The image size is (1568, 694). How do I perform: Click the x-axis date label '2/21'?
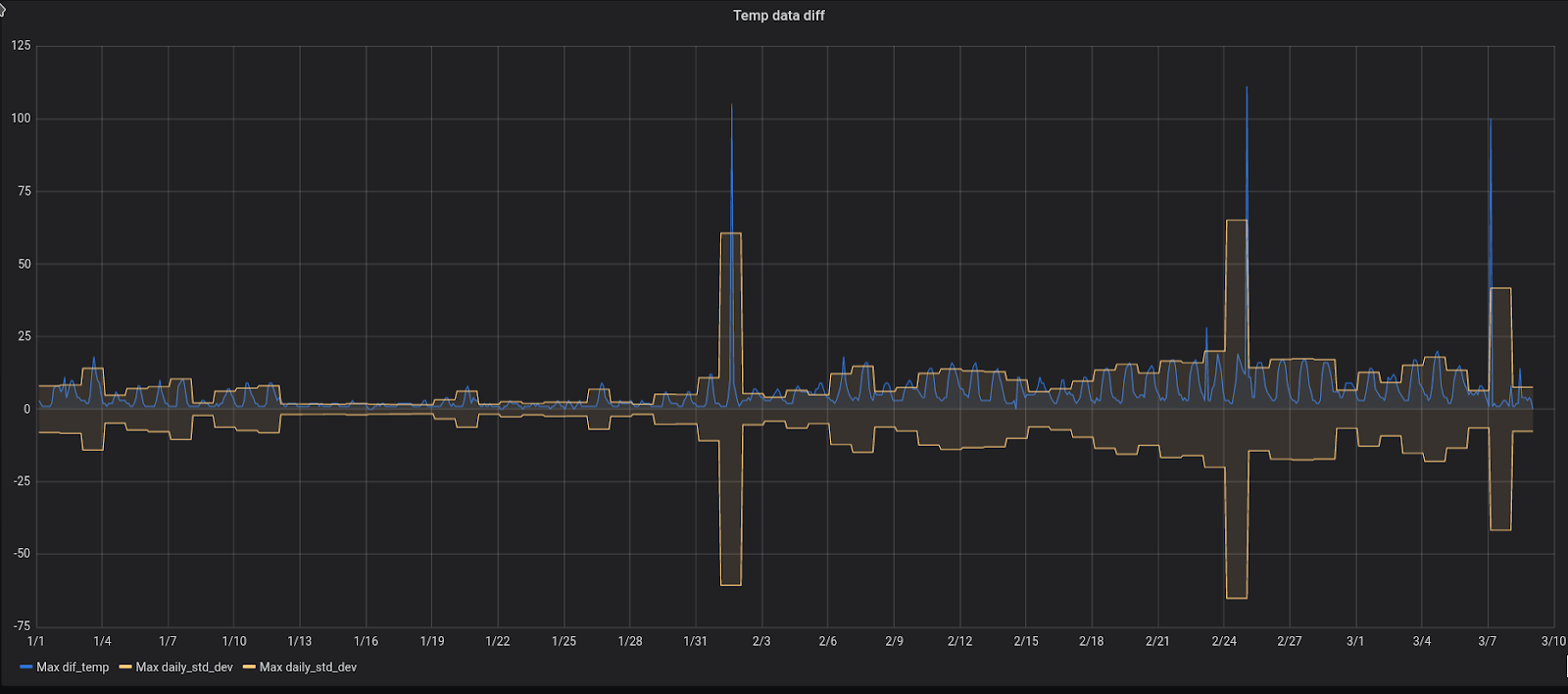[1157, 641]
